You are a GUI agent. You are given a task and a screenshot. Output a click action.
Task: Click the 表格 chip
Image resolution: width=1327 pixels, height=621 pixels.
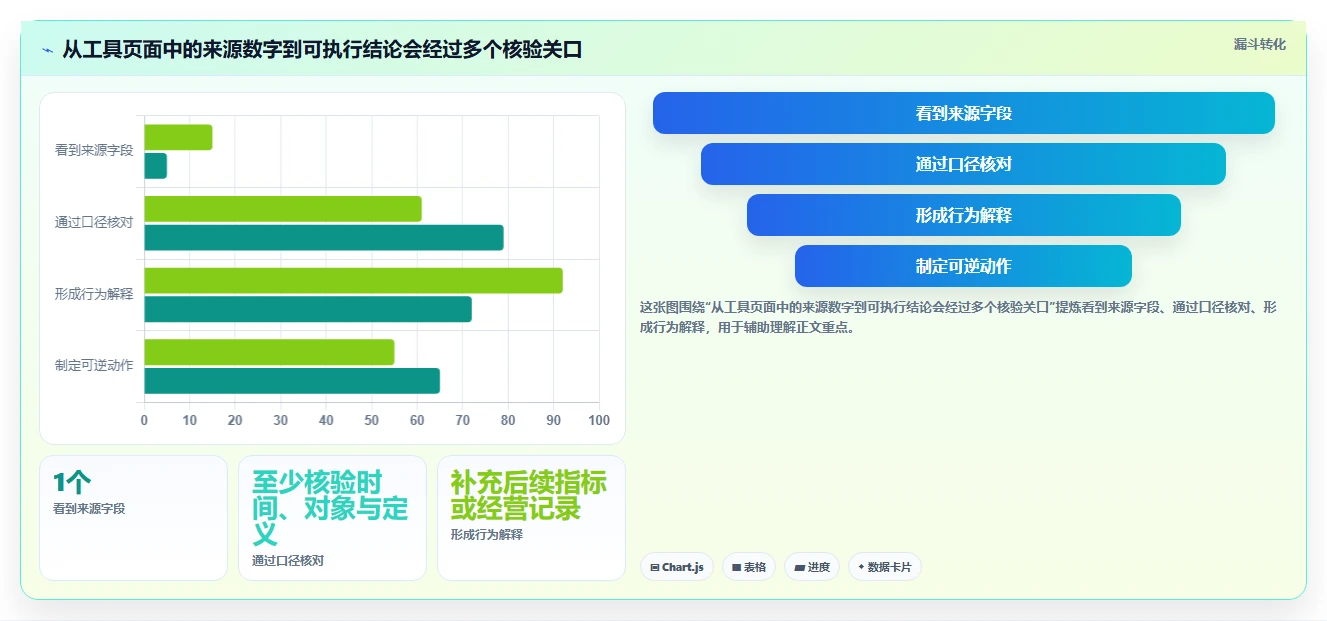pos(749,567)
